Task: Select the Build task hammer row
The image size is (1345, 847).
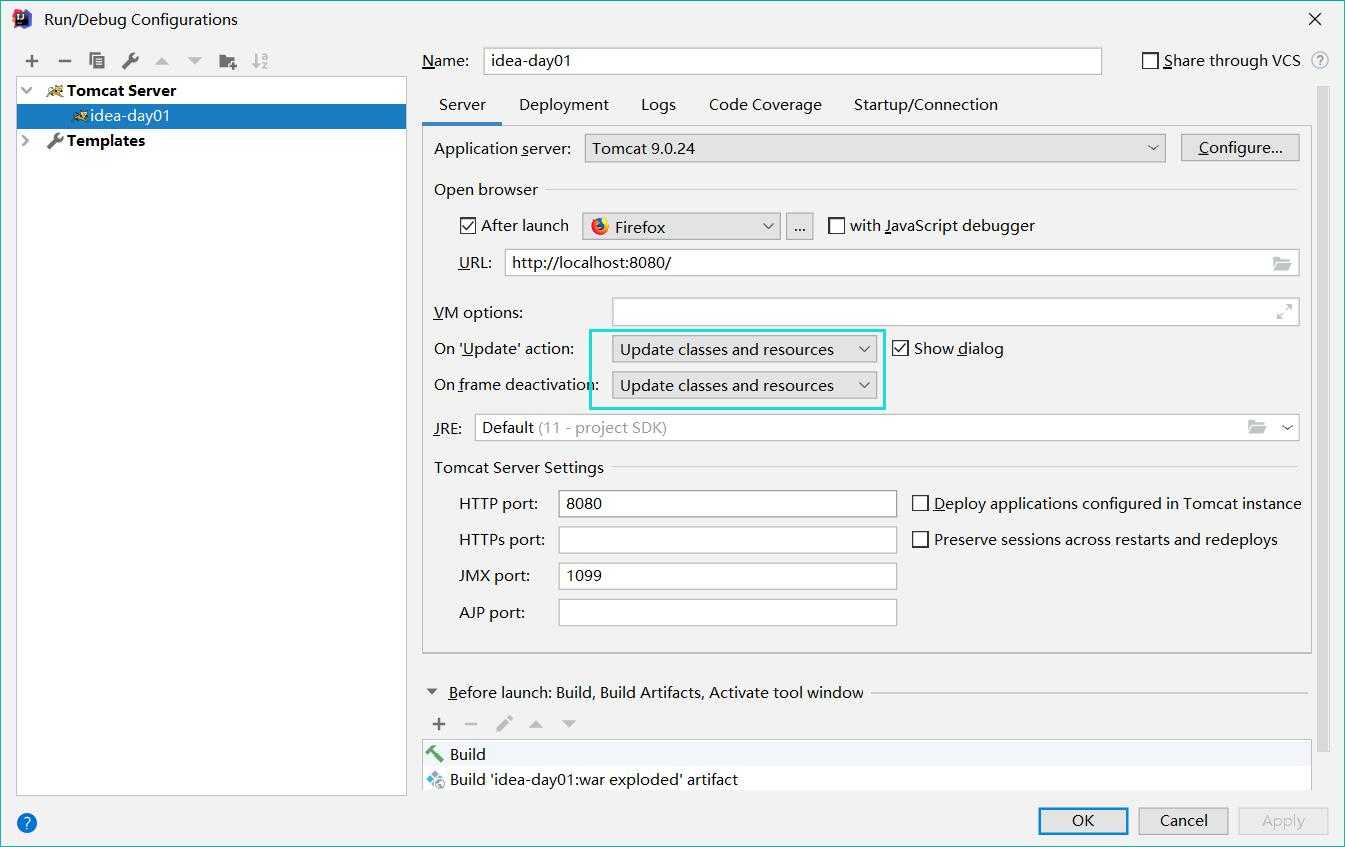Action: click(866, 754)
